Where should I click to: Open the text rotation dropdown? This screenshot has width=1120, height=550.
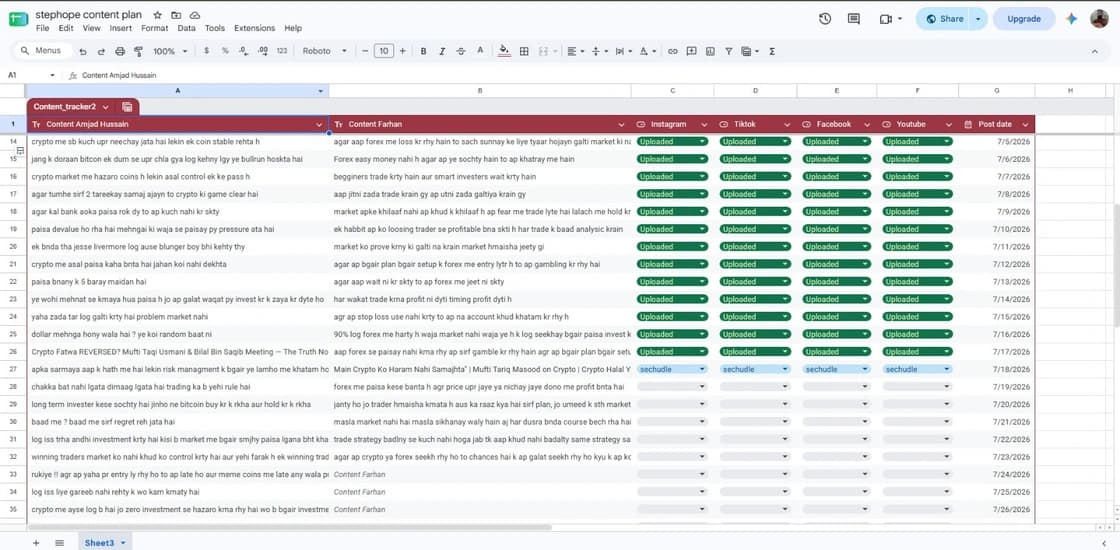click(x=648, y=51)
